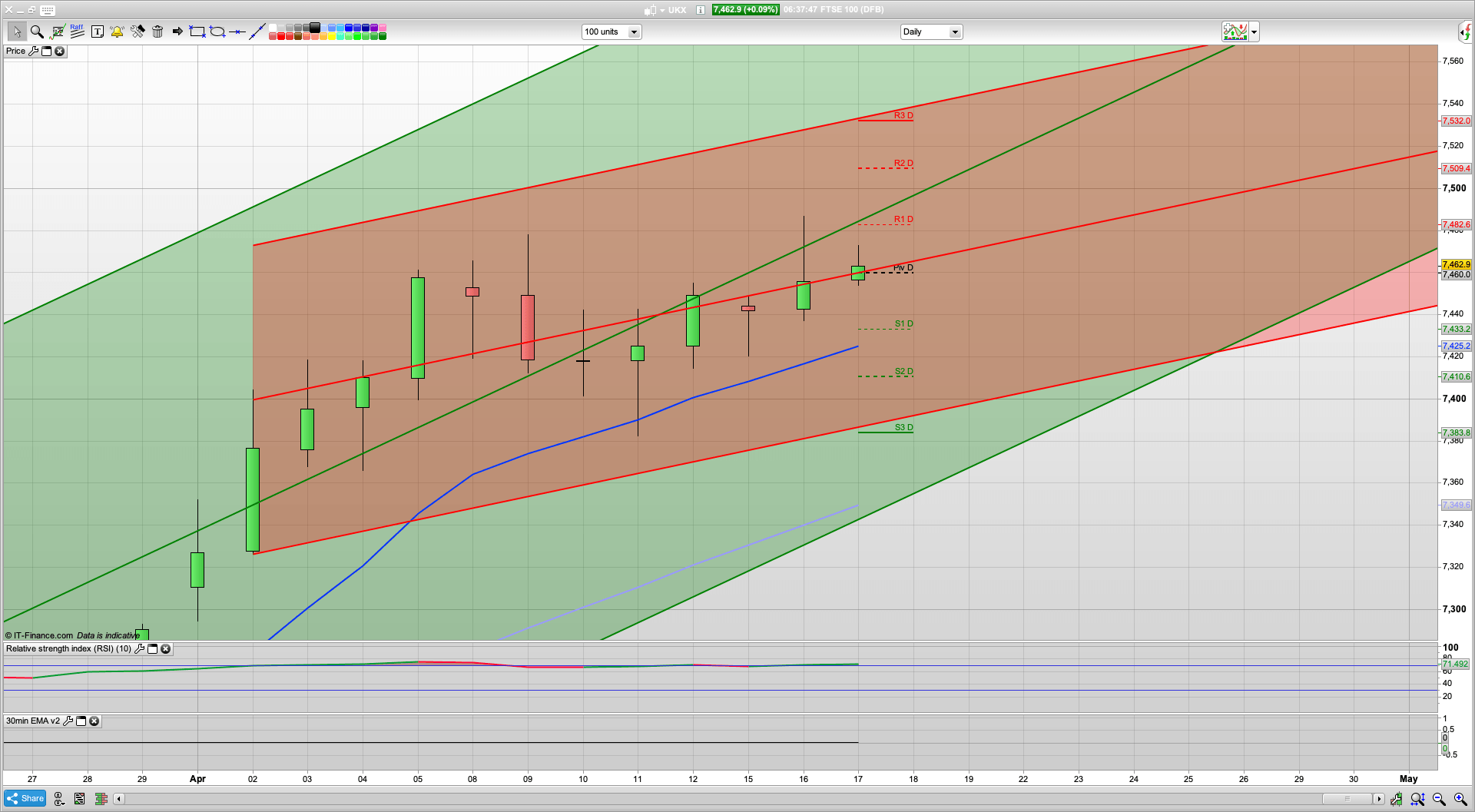This screenshot has width=1475, height=812.
Task: Pick the black color swatch
Action: [x=315, y=28]
